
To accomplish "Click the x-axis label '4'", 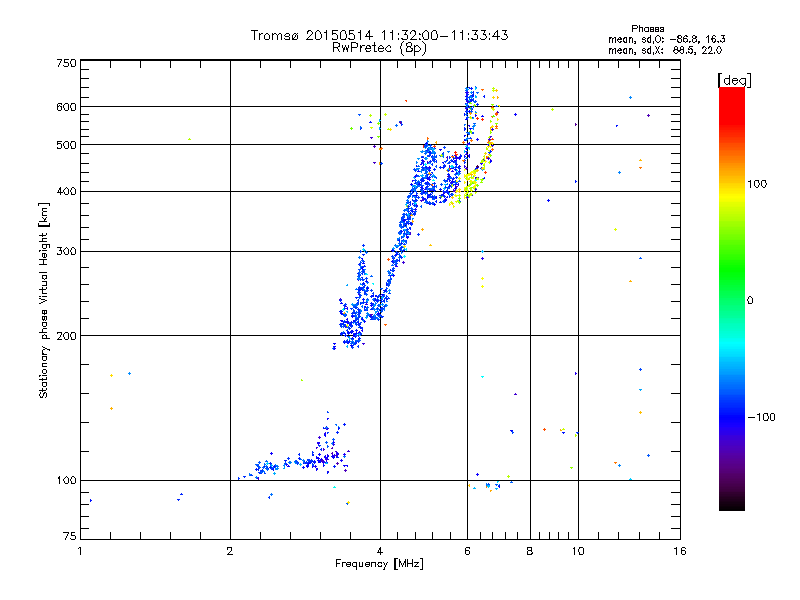I will 380,551.
